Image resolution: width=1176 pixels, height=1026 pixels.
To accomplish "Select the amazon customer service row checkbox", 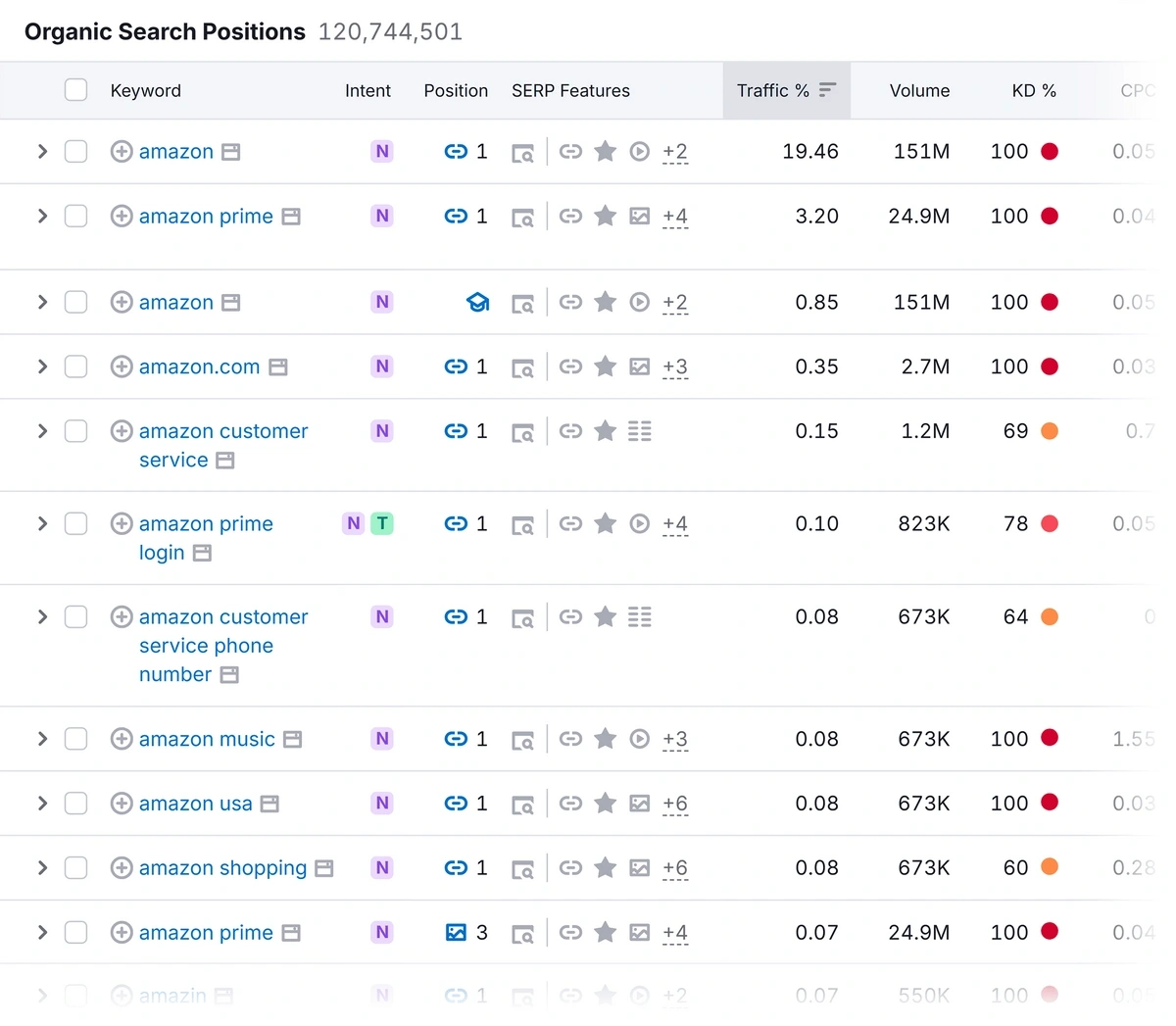I will (75, 431).
